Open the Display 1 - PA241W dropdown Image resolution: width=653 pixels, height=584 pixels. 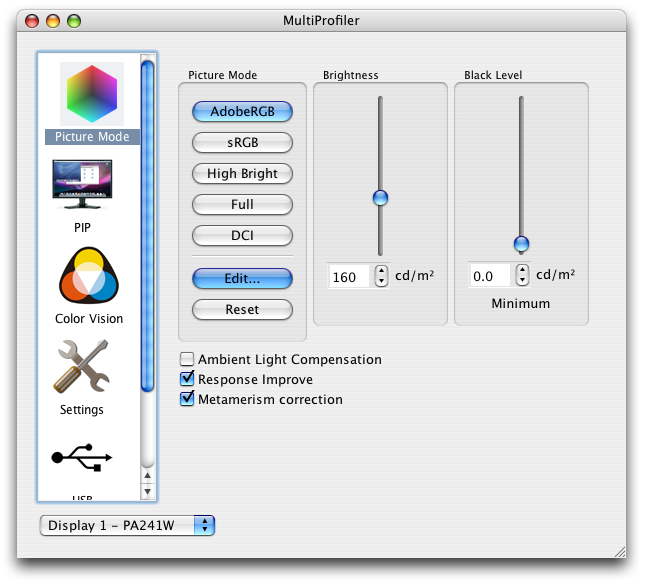coord(127,526)
